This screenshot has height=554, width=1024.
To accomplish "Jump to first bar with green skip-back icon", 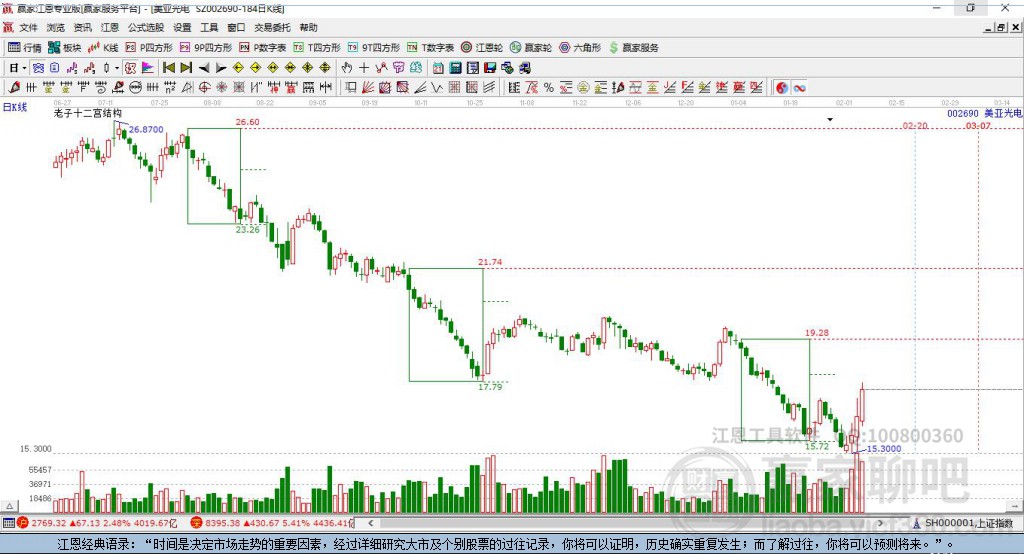I will click(x=168, y=68).
